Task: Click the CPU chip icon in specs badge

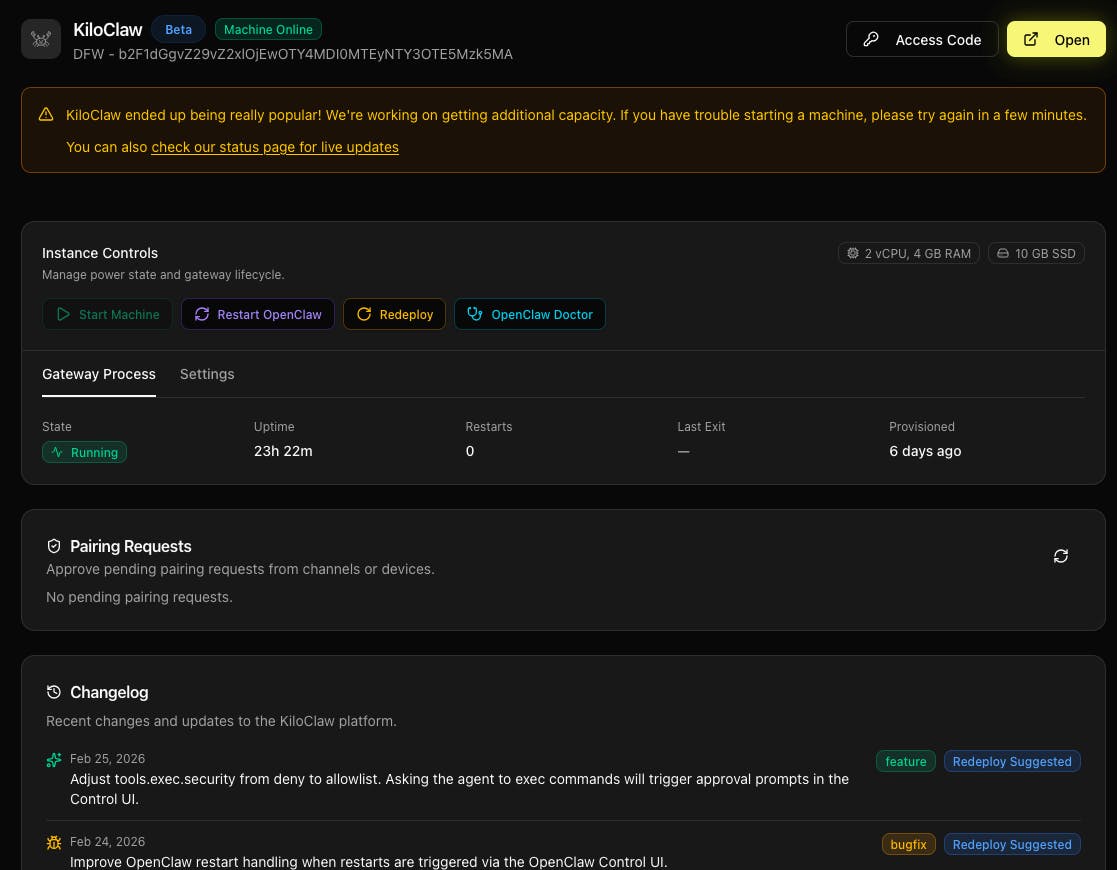Action: click(852, 253)
